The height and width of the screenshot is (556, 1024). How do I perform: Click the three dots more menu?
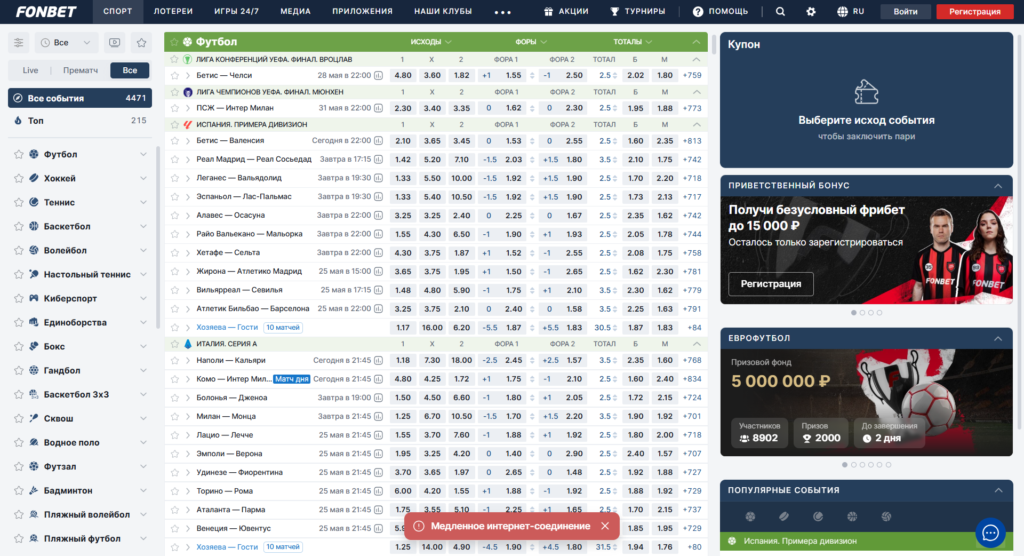[x=502, y=12]
